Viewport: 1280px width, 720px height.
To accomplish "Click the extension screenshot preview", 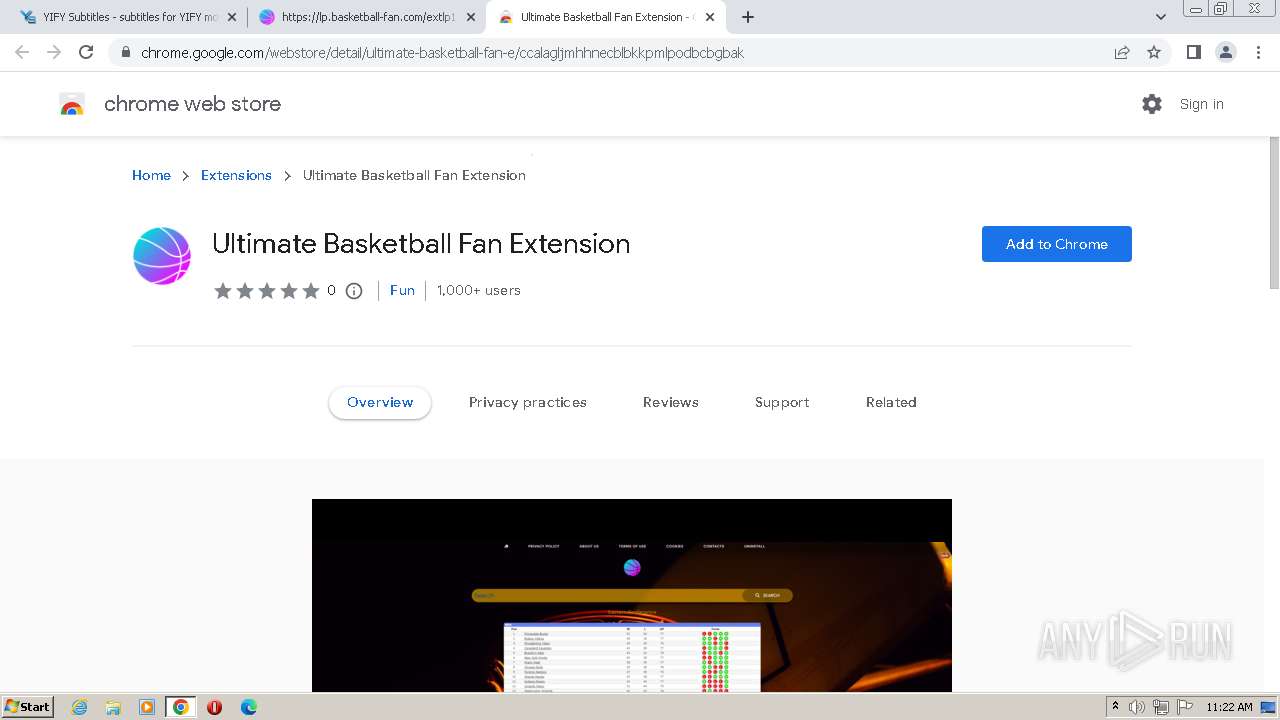I will (632, 595).
